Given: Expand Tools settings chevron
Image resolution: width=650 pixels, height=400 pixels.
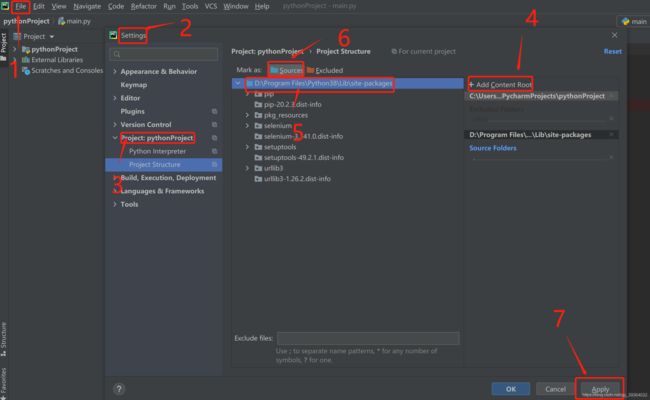Looking at the screenshot, I should [115, 204].
